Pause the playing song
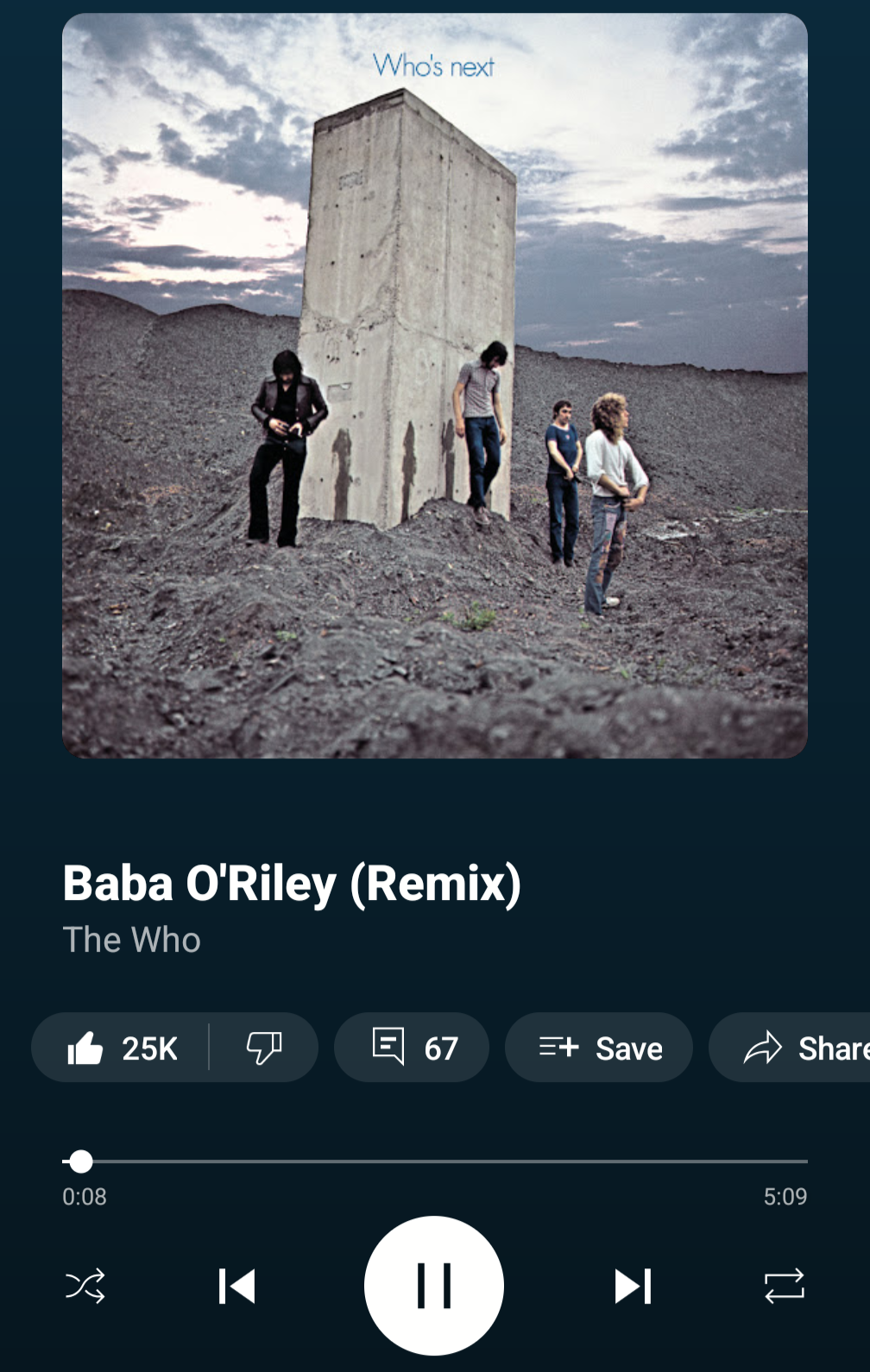This screenshot has height=1372, width=870. pyautogui.click(x=434, y=1286)
